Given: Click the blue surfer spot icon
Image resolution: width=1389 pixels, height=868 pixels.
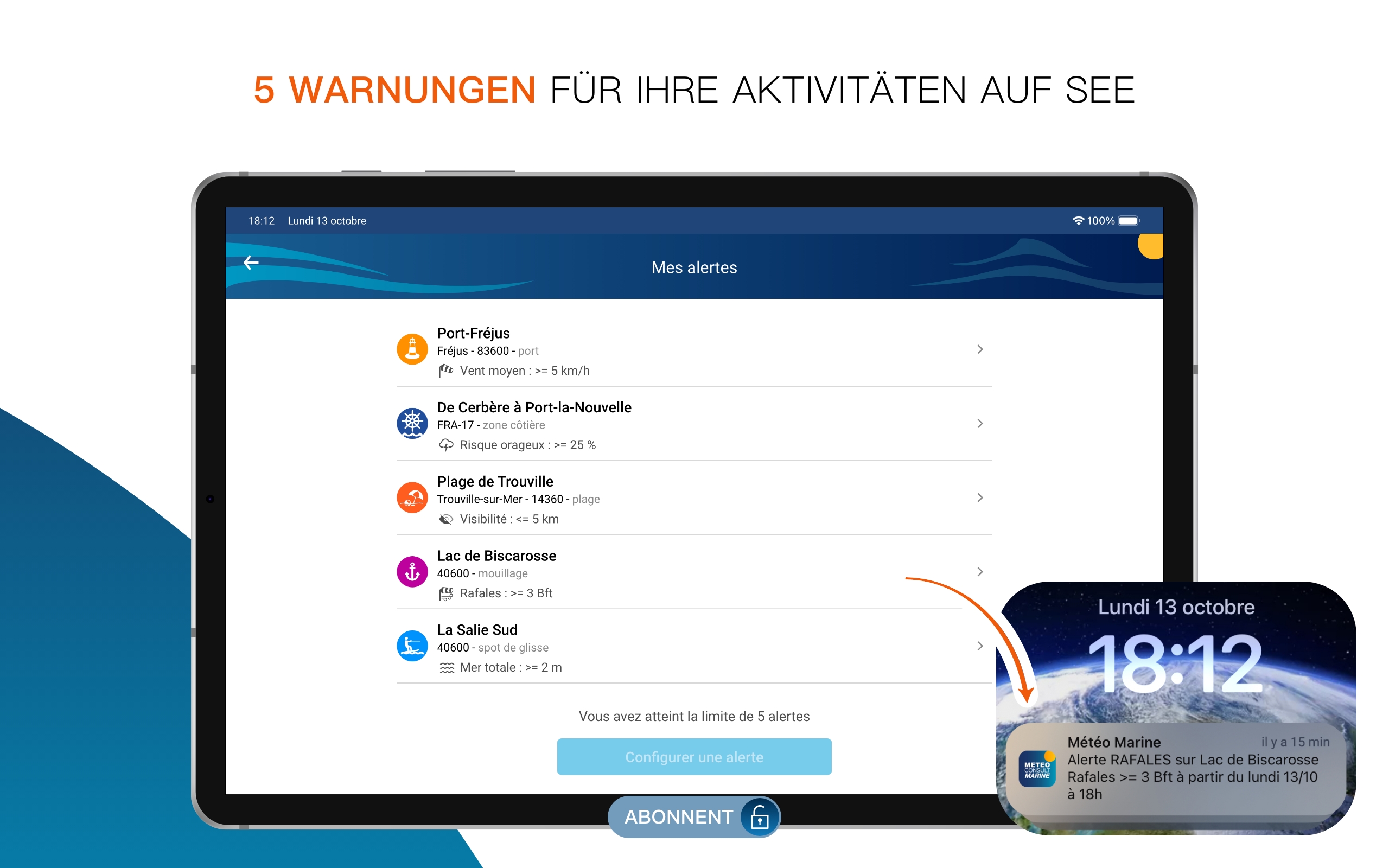Looking at the screenshot, I should point(412,646).
